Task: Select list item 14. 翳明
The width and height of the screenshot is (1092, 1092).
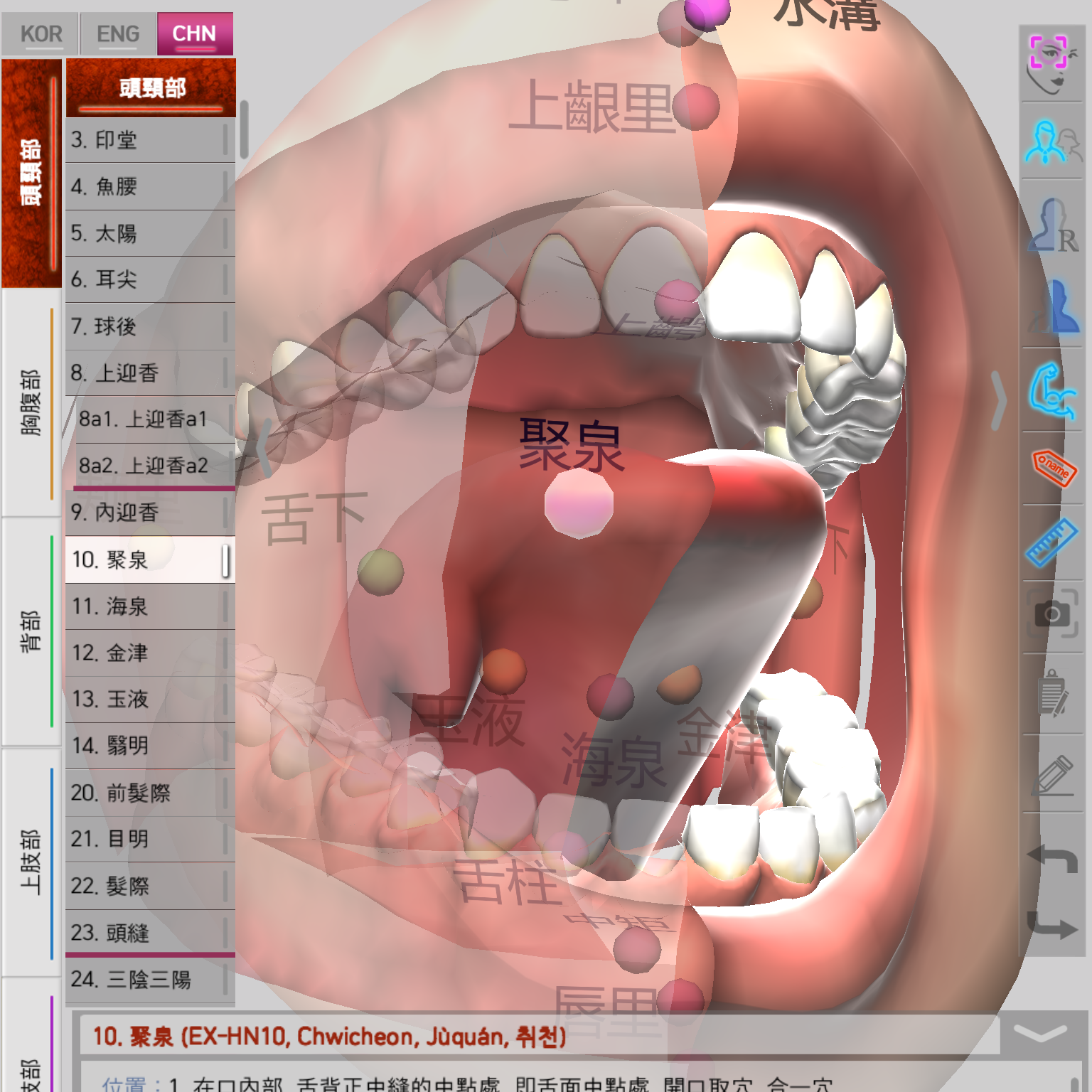Action: click(150, 746)
